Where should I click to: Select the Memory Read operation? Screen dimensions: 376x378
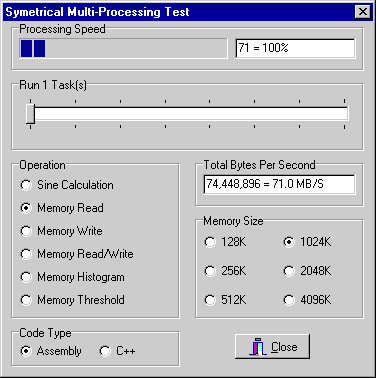tap(62, 208)
